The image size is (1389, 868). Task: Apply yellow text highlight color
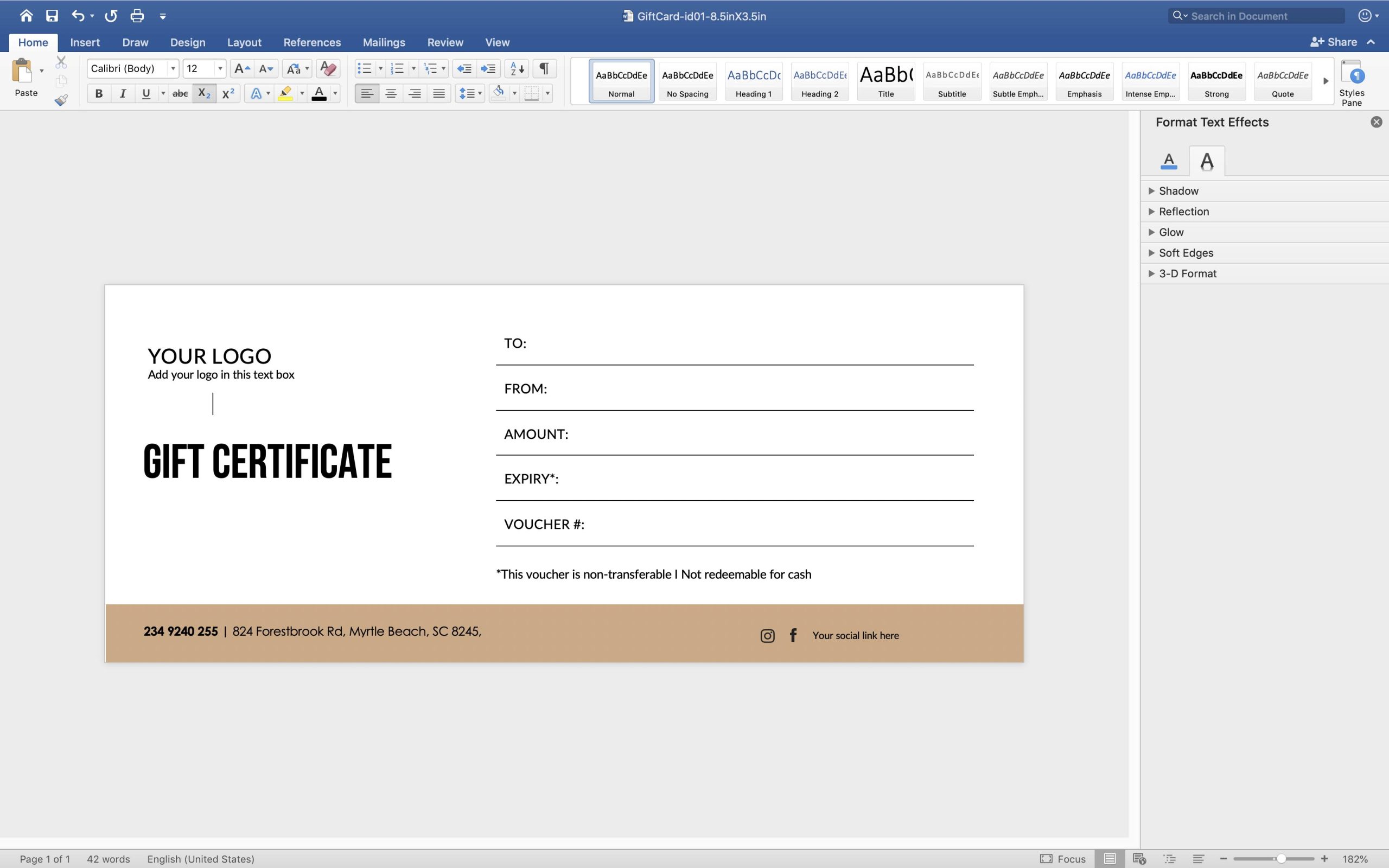285,93
